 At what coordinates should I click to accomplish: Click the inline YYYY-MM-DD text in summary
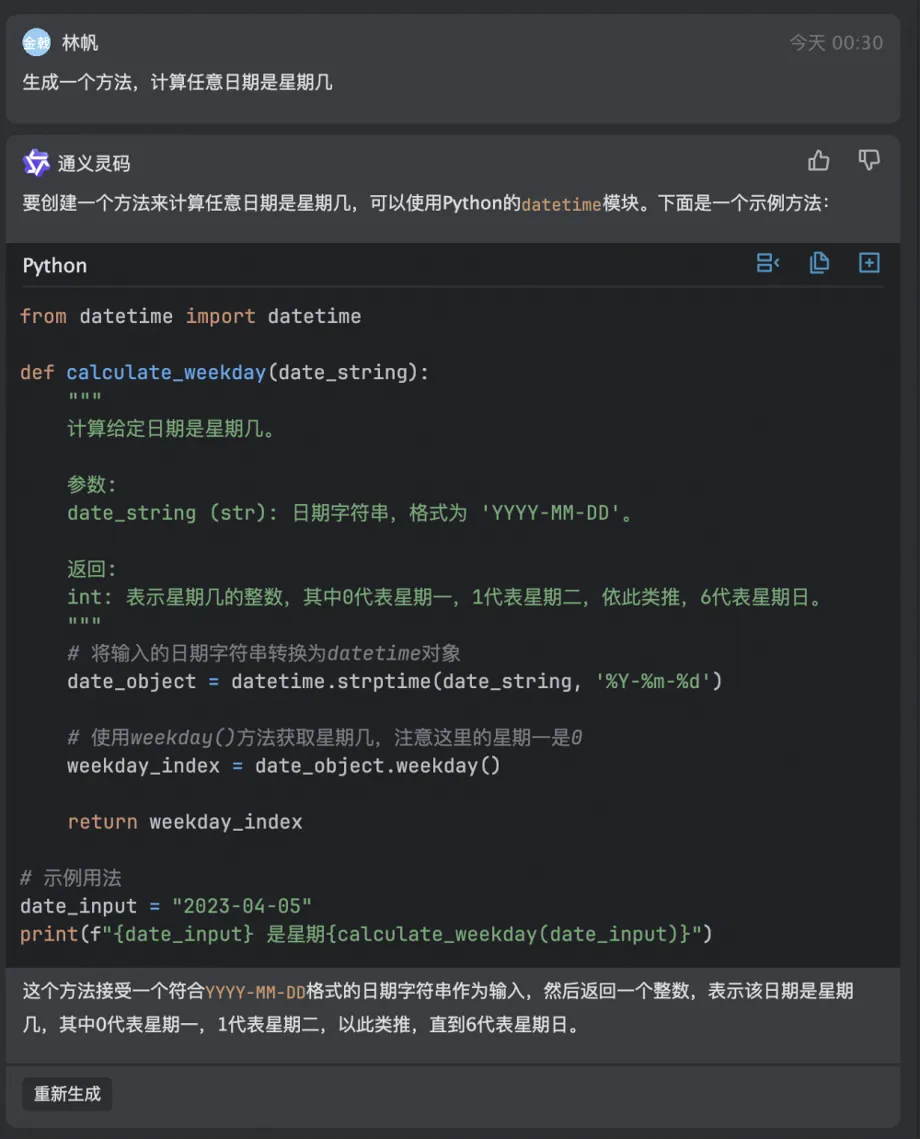tap(255, 992)
